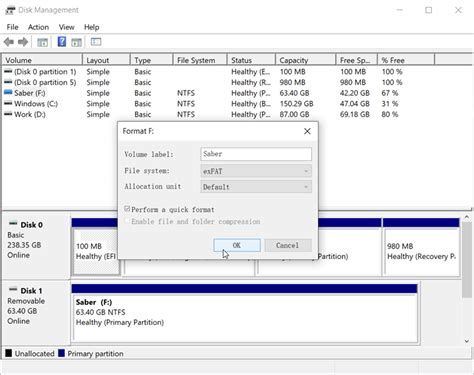
Task: Click the Forward arrow toolbar icon
Action: [23, 42]
